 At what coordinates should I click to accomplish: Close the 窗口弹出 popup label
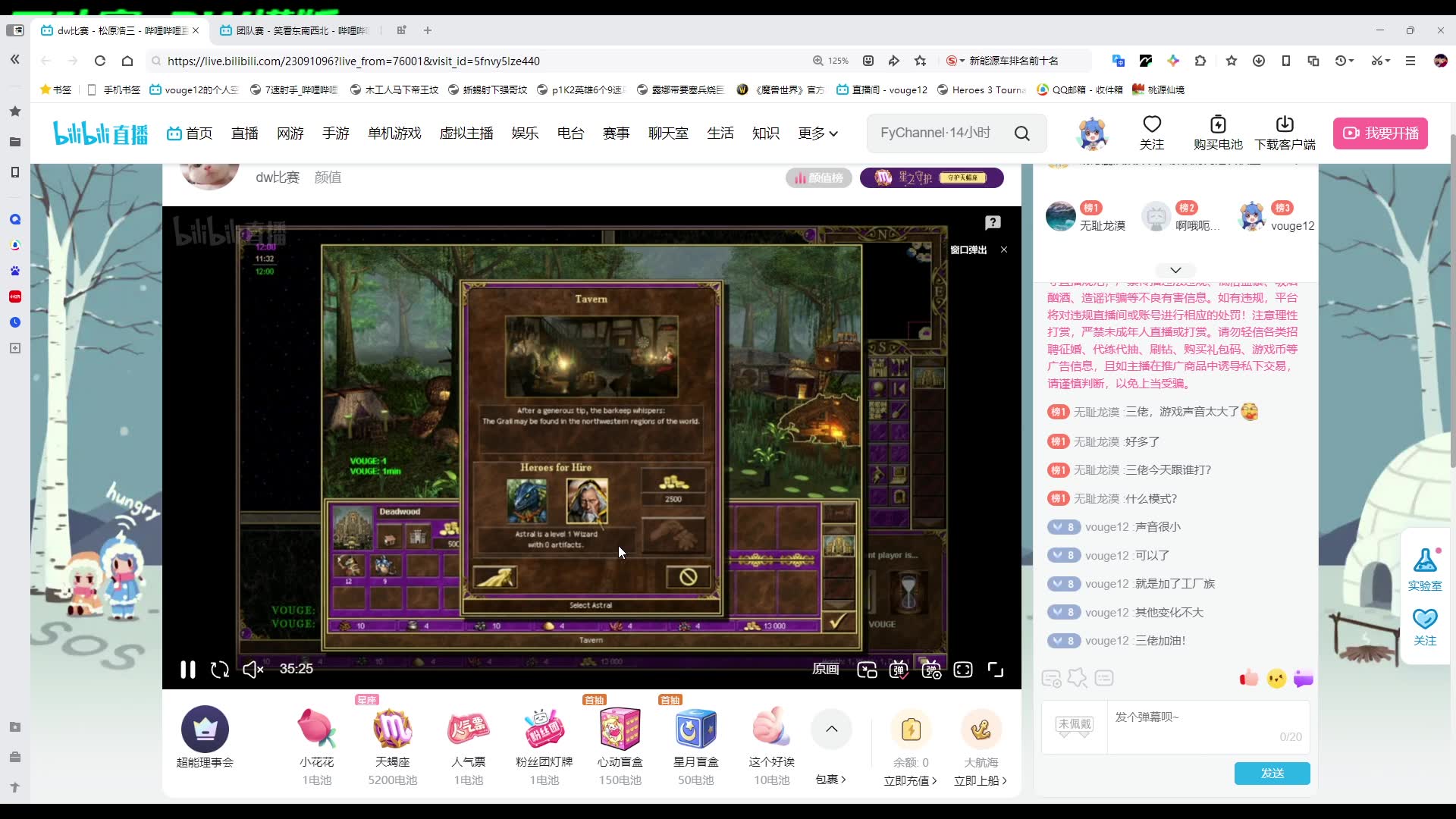pyautogui.click(x=1004, y=249)
